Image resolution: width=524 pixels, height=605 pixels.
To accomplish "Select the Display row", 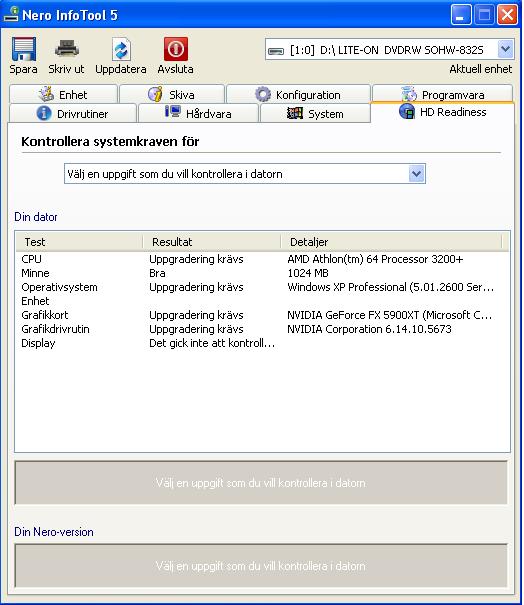I will [x=262, y=343].
